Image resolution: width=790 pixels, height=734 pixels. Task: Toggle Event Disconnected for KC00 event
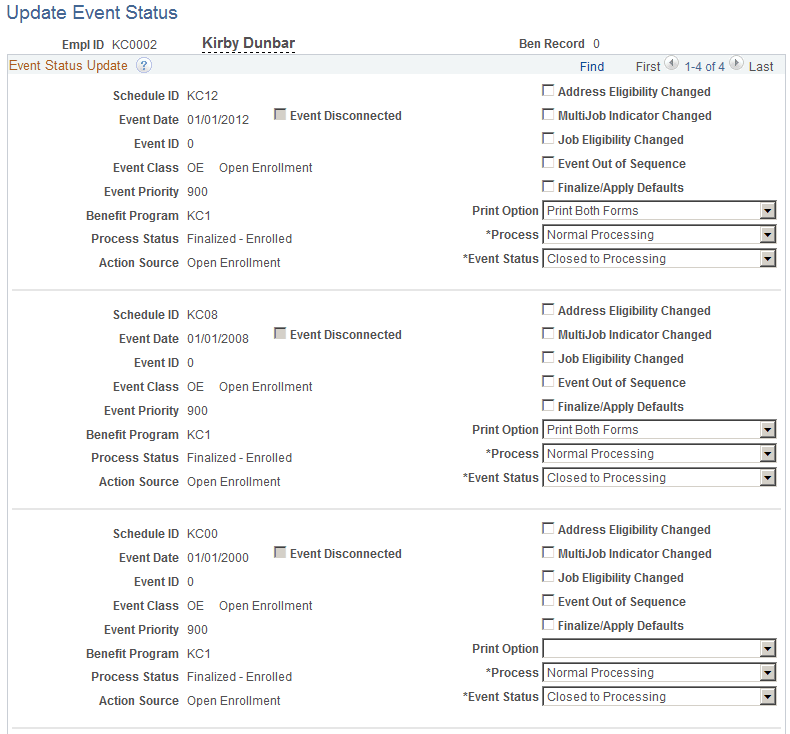[x=280, y=553]
